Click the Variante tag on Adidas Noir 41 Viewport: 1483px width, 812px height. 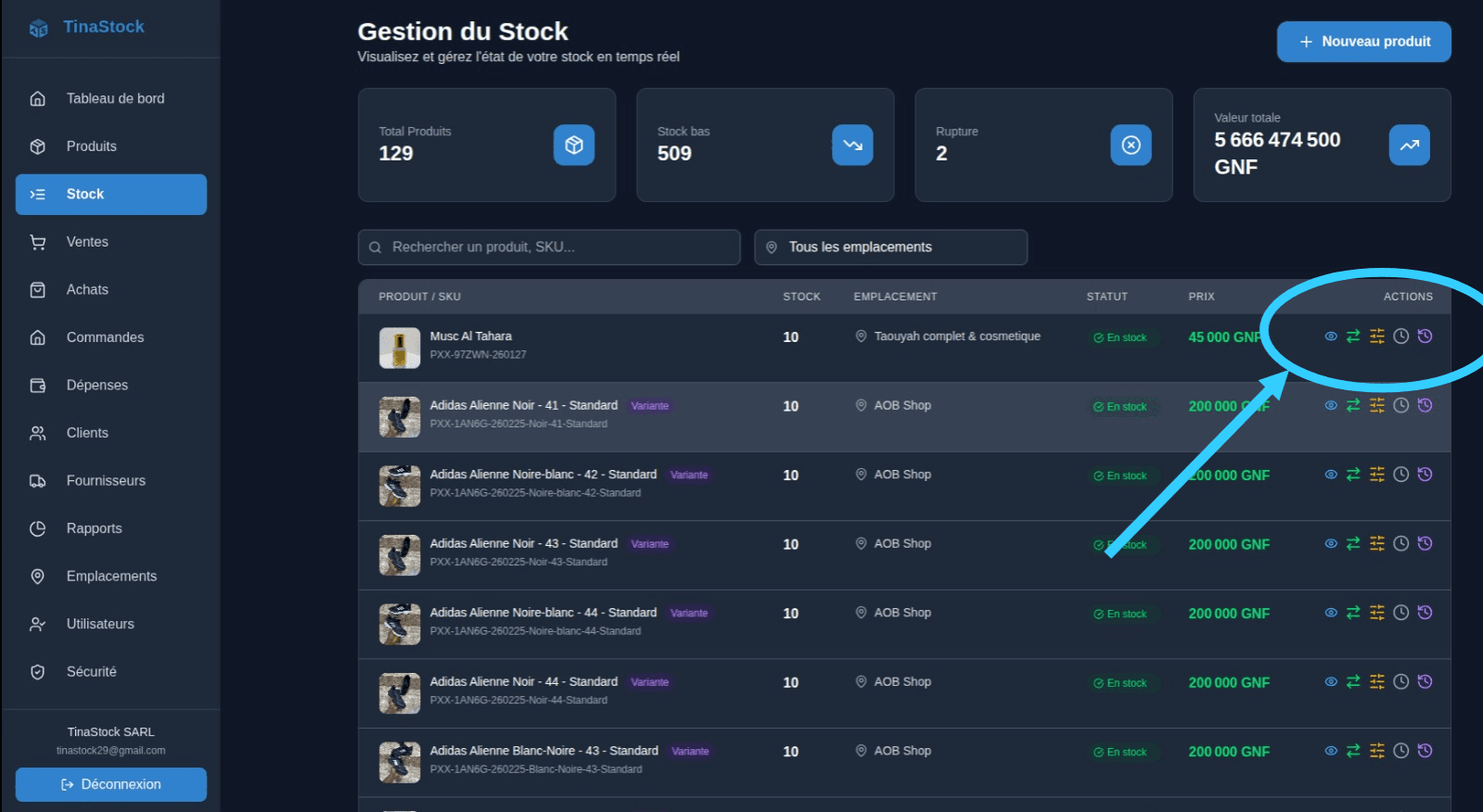click(650, 406)
